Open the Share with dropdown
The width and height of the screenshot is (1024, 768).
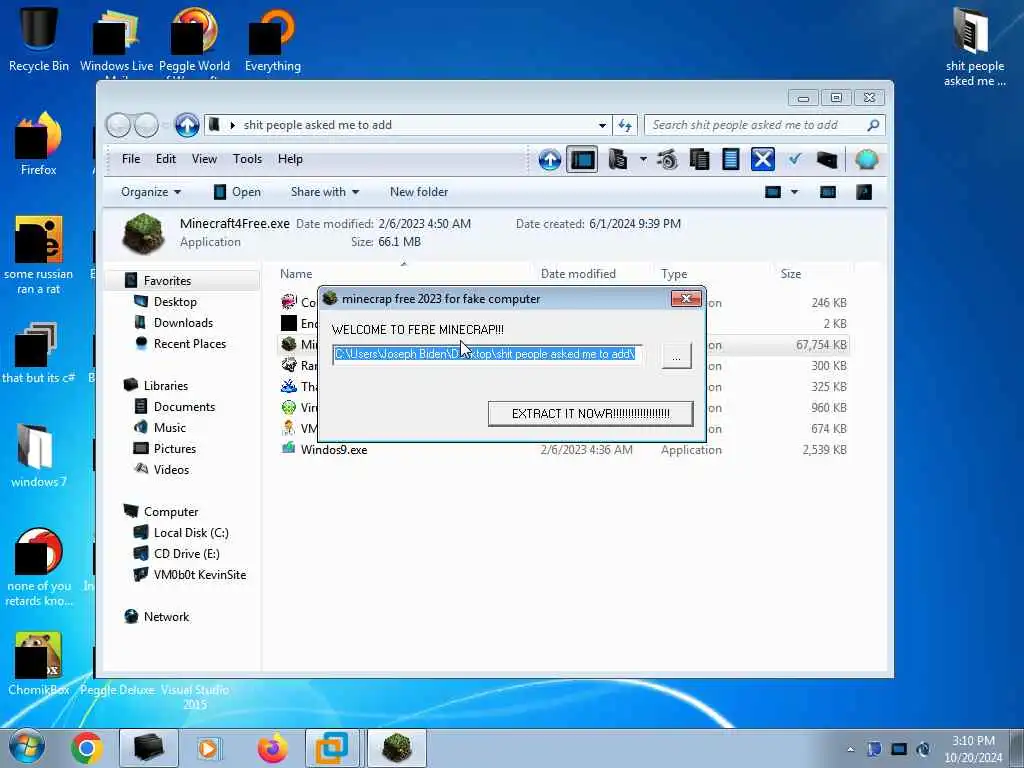(325, 192)
